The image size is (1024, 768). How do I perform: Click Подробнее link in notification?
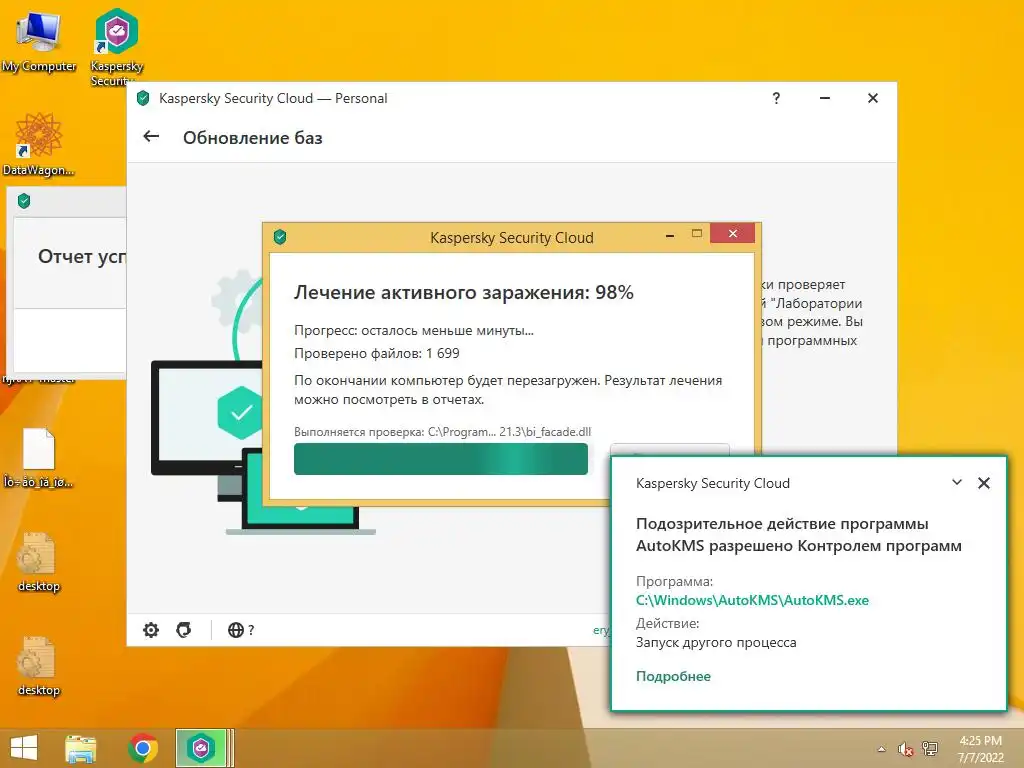[673, 676]
